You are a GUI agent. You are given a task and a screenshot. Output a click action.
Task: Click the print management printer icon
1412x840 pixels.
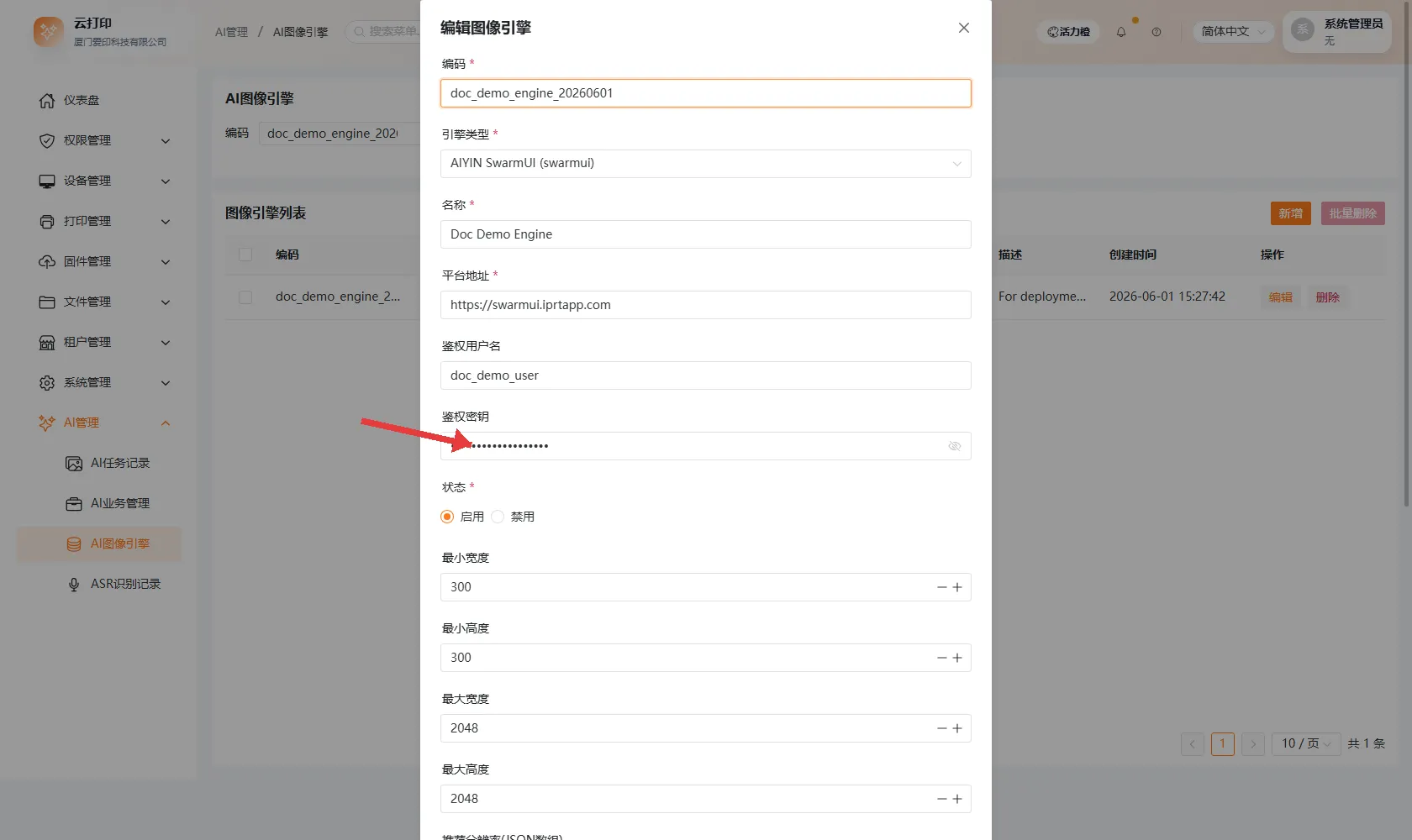point(47,222)
